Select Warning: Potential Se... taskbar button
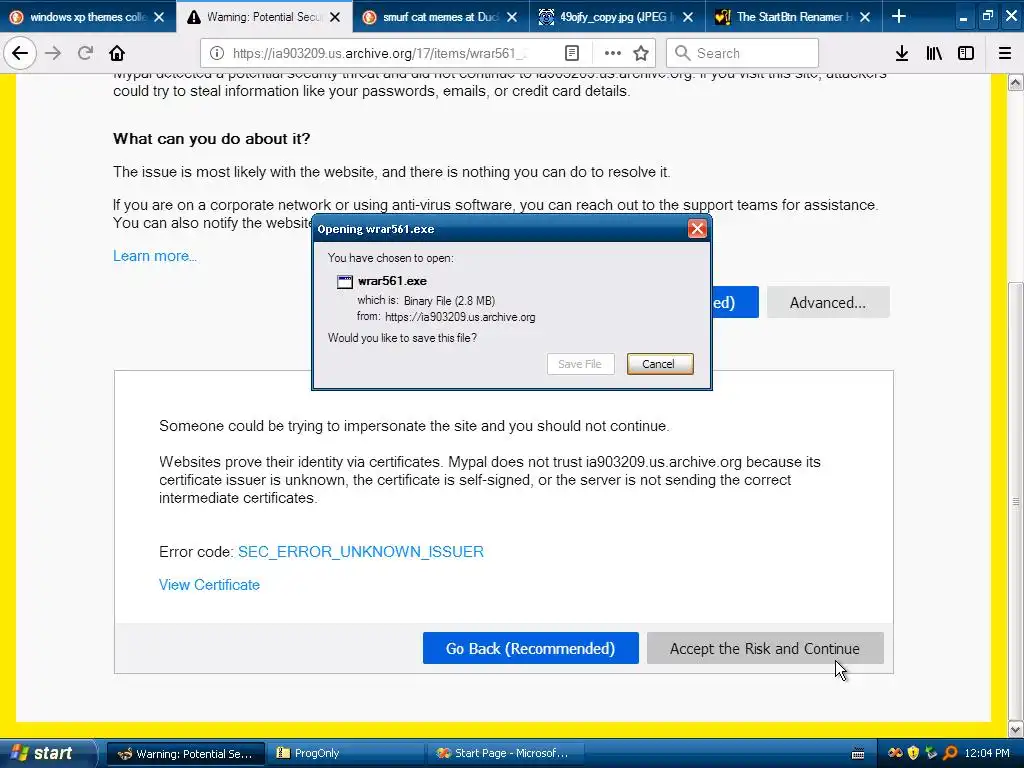Screen dimensions: 1024x768 coord(185,754)
